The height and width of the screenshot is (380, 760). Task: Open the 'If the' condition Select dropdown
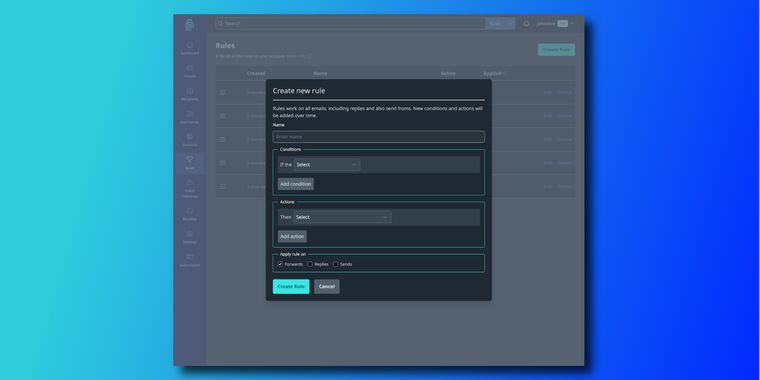tap(327, 165)
